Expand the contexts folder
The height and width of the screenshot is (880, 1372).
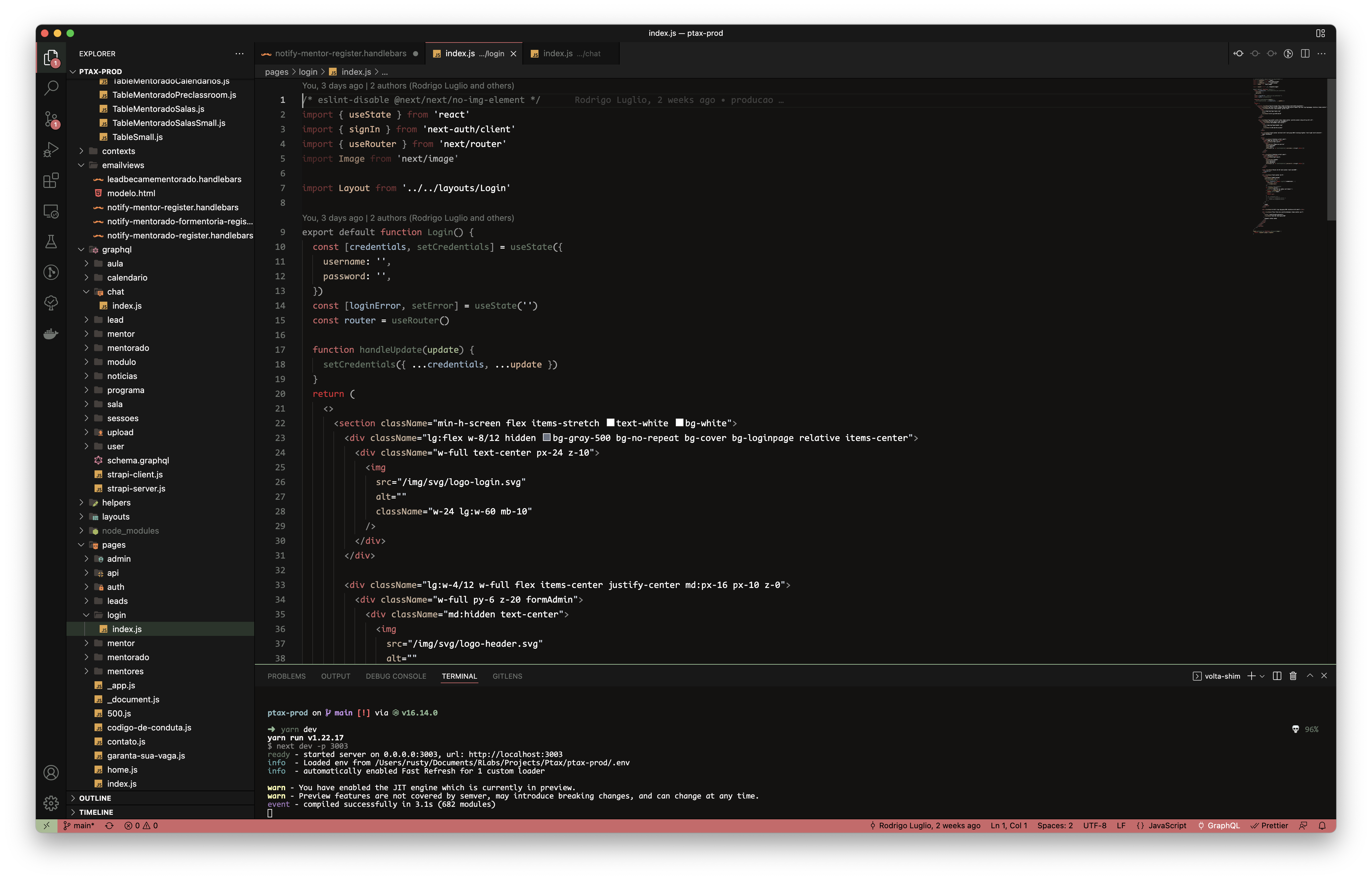118,151
